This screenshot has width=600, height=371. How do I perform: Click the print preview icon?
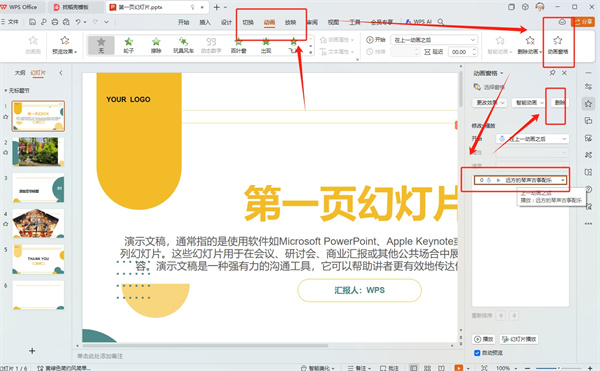pos(66,22)
